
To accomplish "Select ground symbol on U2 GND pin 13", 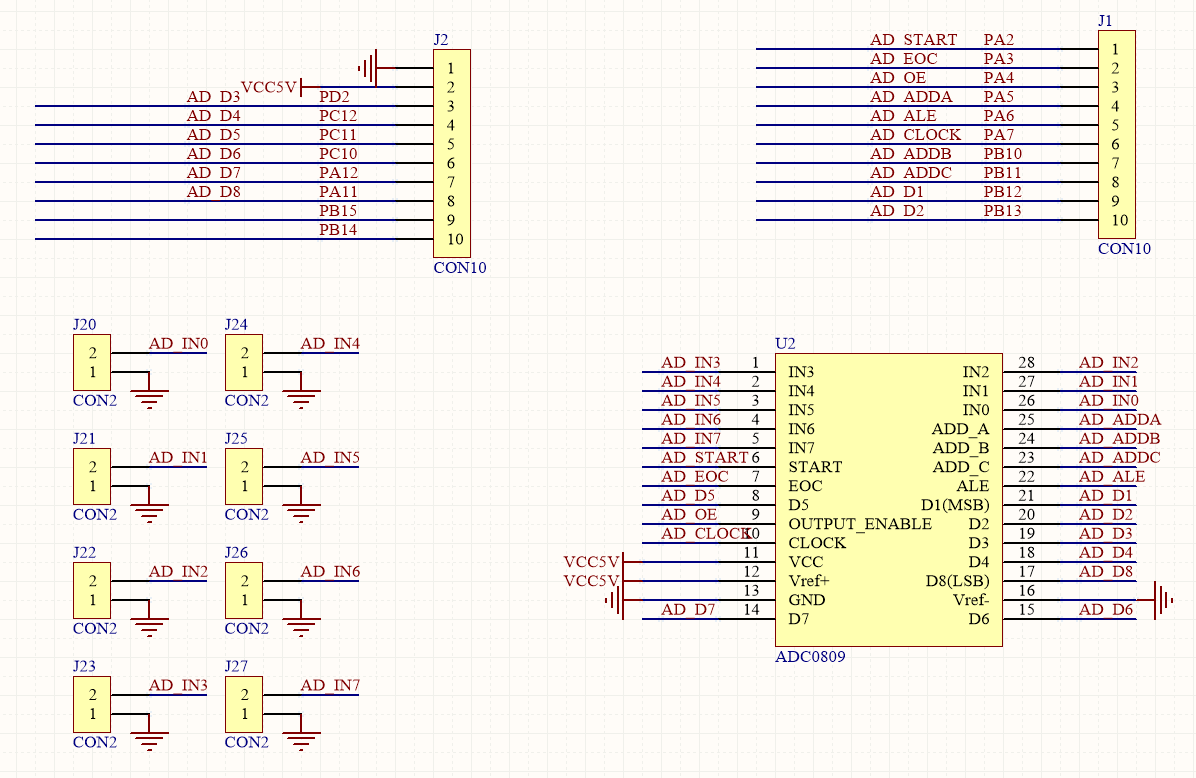I will (x=615, y=600).
